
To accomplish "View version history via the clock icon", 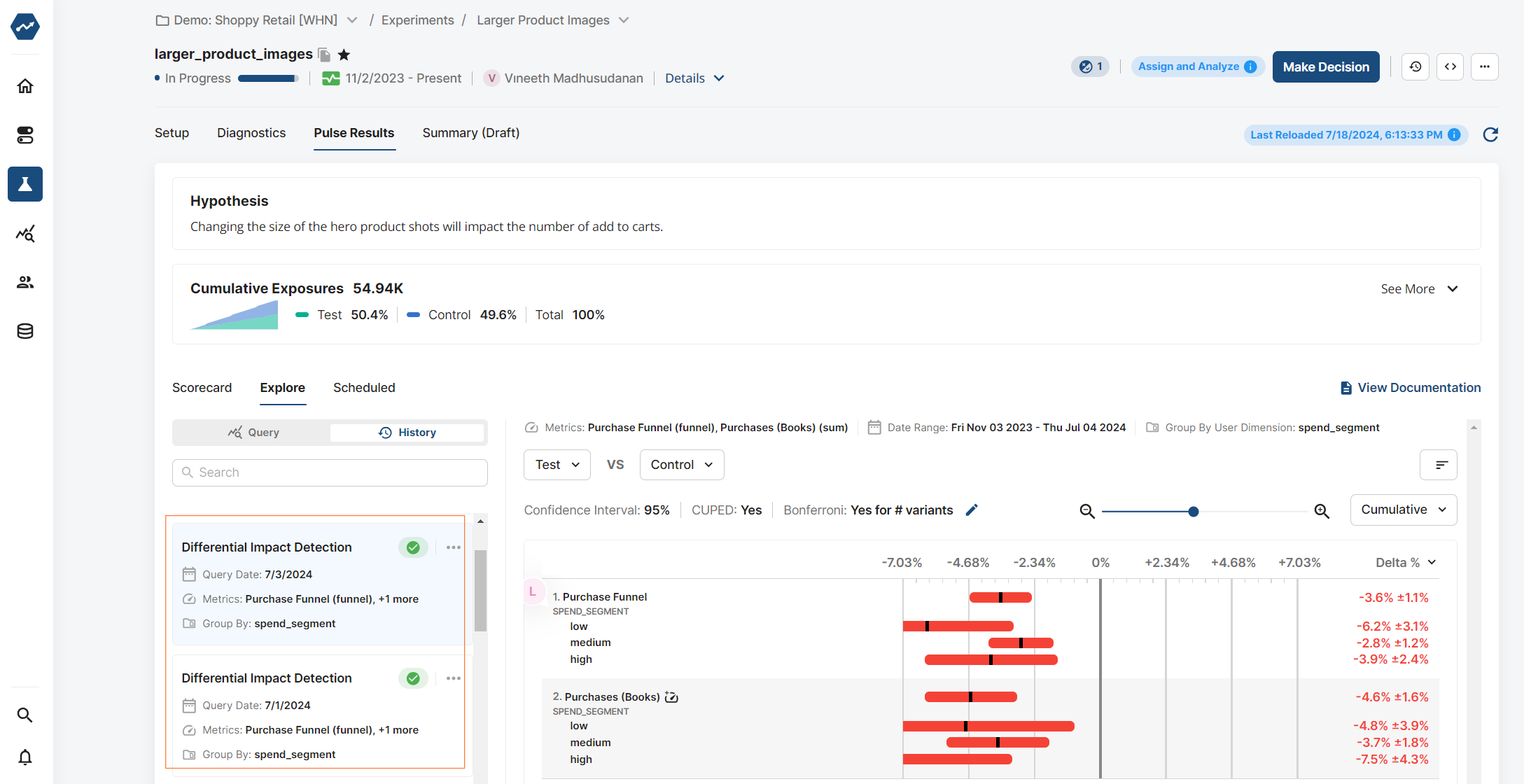I will (1415, 66).
